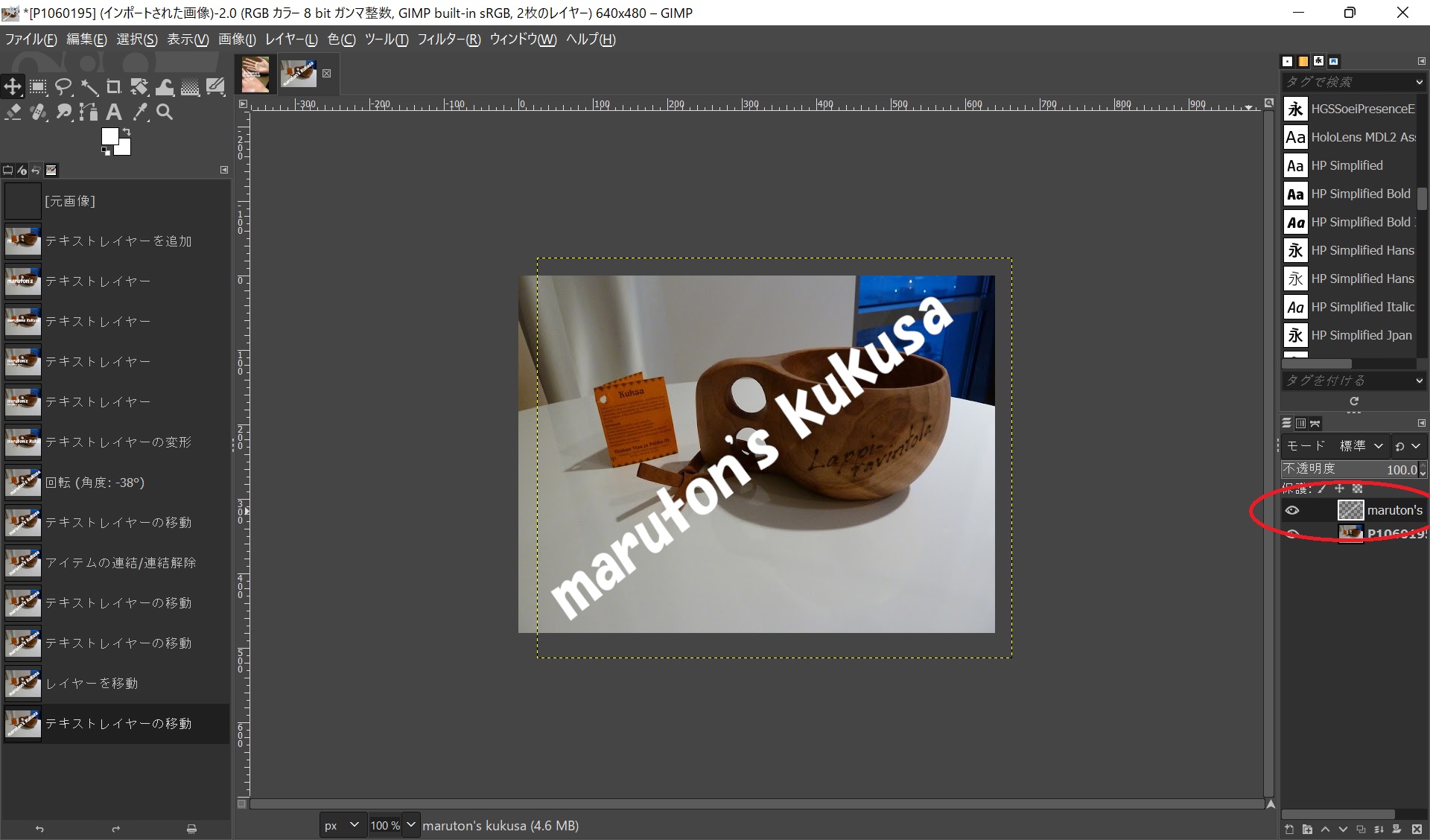Select the Smudge tool
The width and height of the screenshot is (1430, 840).
point(63,112)
